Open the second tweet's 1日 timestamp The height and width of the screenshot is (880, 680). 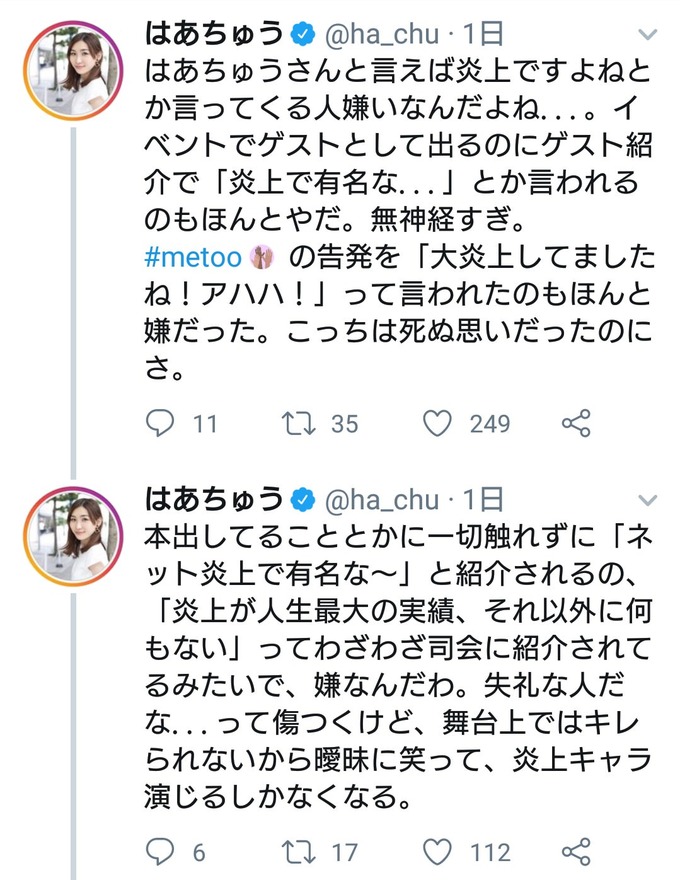(x=482, y=498)
